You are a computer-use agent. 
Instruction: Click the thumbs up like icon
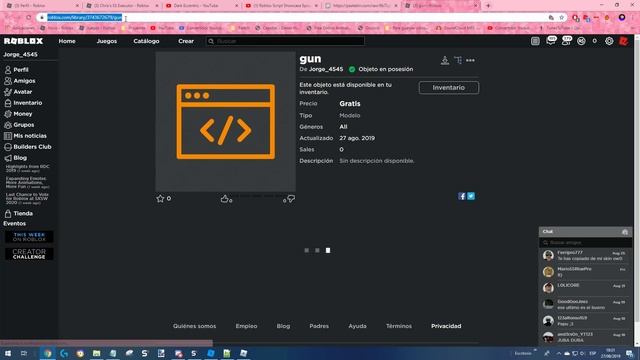[224, 199]
